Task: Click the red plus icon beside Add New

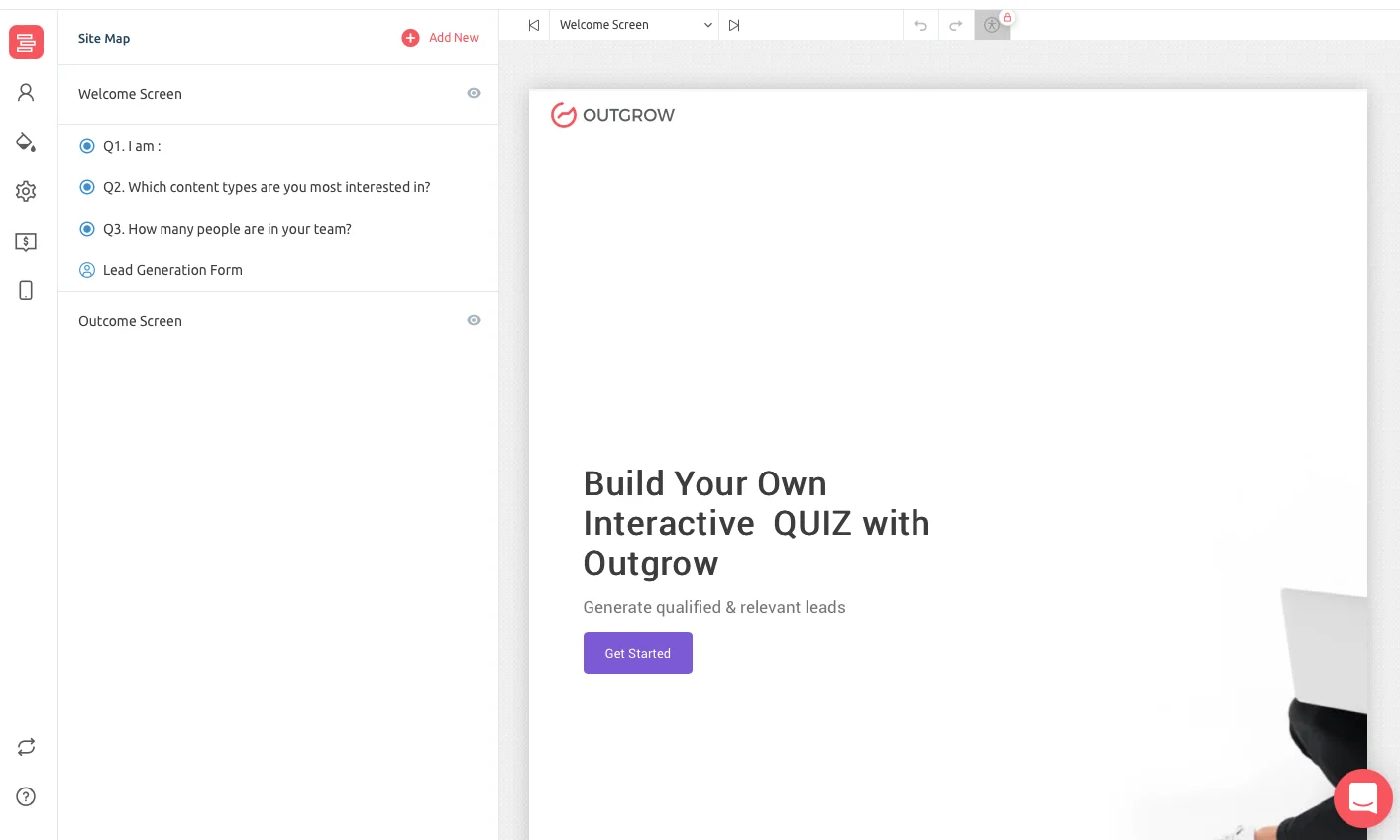Action: [410, 38]
